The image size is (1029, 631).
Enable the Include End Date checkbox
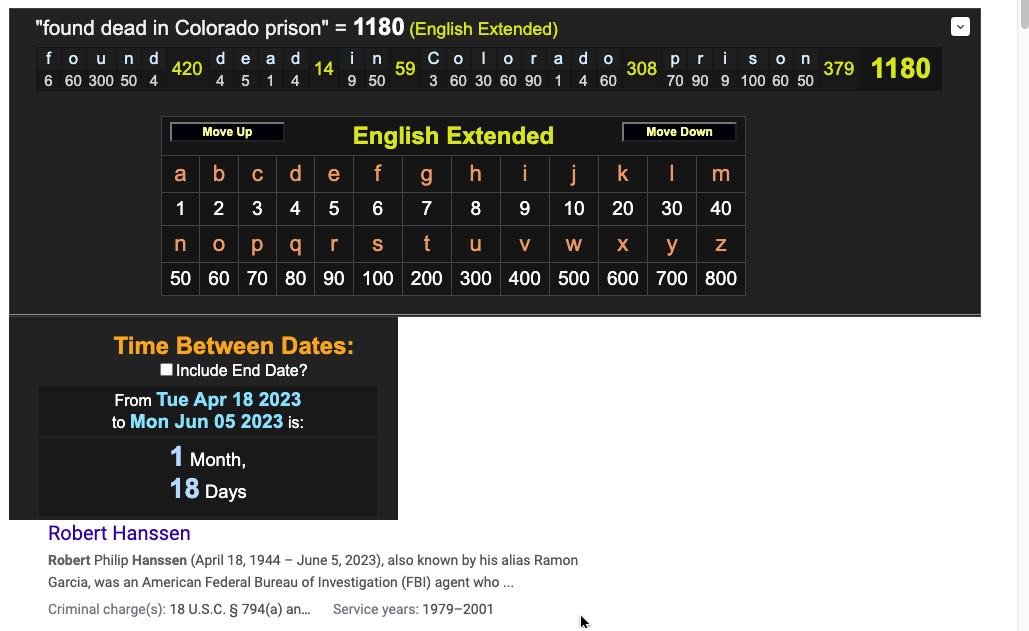click(x=167, y=370)
